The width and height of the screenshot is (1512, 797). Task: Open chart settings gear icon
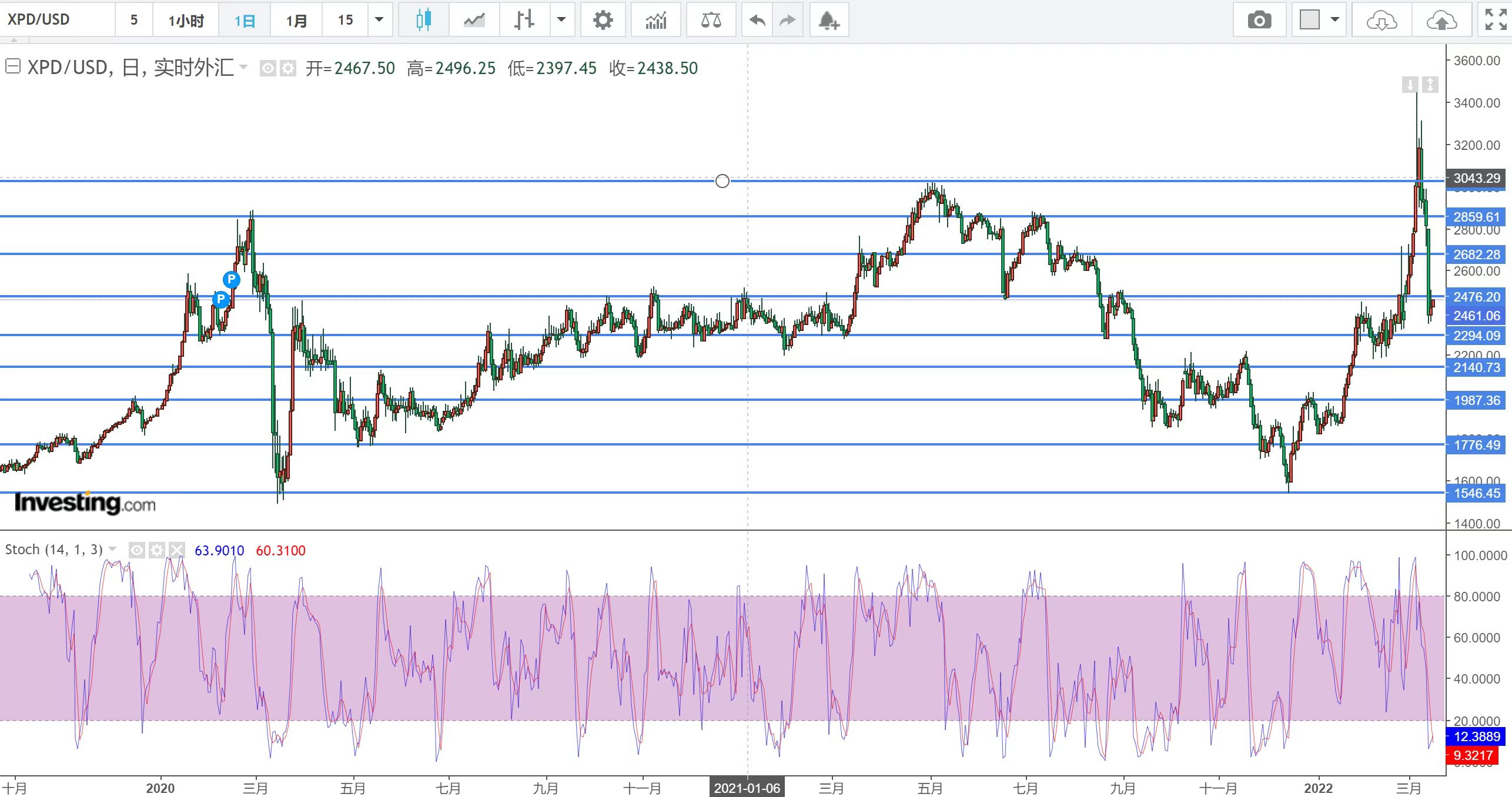coord(603,20)
